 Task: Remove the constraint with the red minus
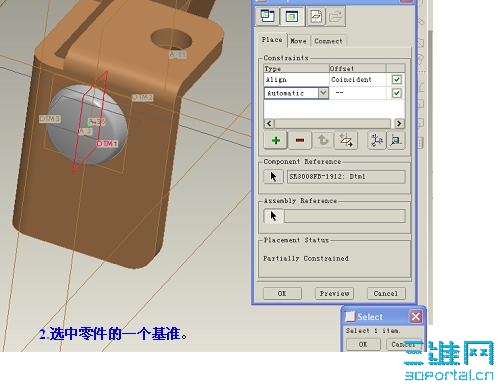pos(300,140)
